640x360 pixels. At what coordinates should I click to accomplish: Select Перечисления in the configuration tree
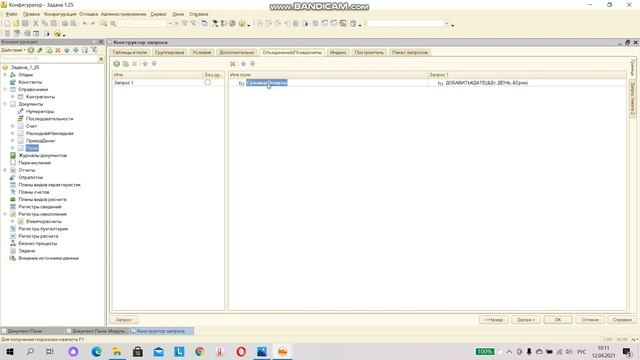click(34, 163)
